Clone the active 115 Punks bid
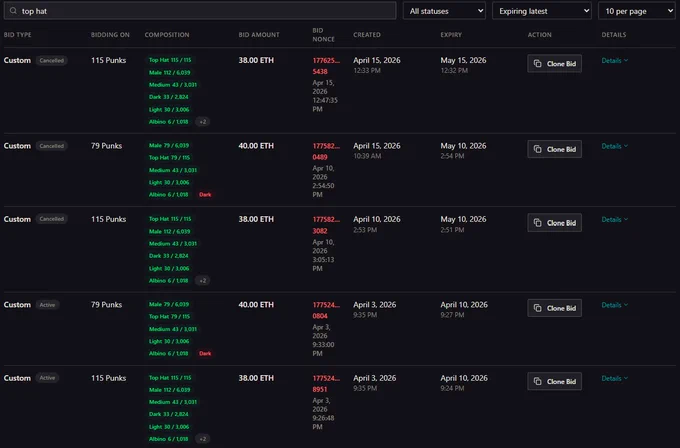The width and height of the screenshot is (680, 448). coord(554,382)
